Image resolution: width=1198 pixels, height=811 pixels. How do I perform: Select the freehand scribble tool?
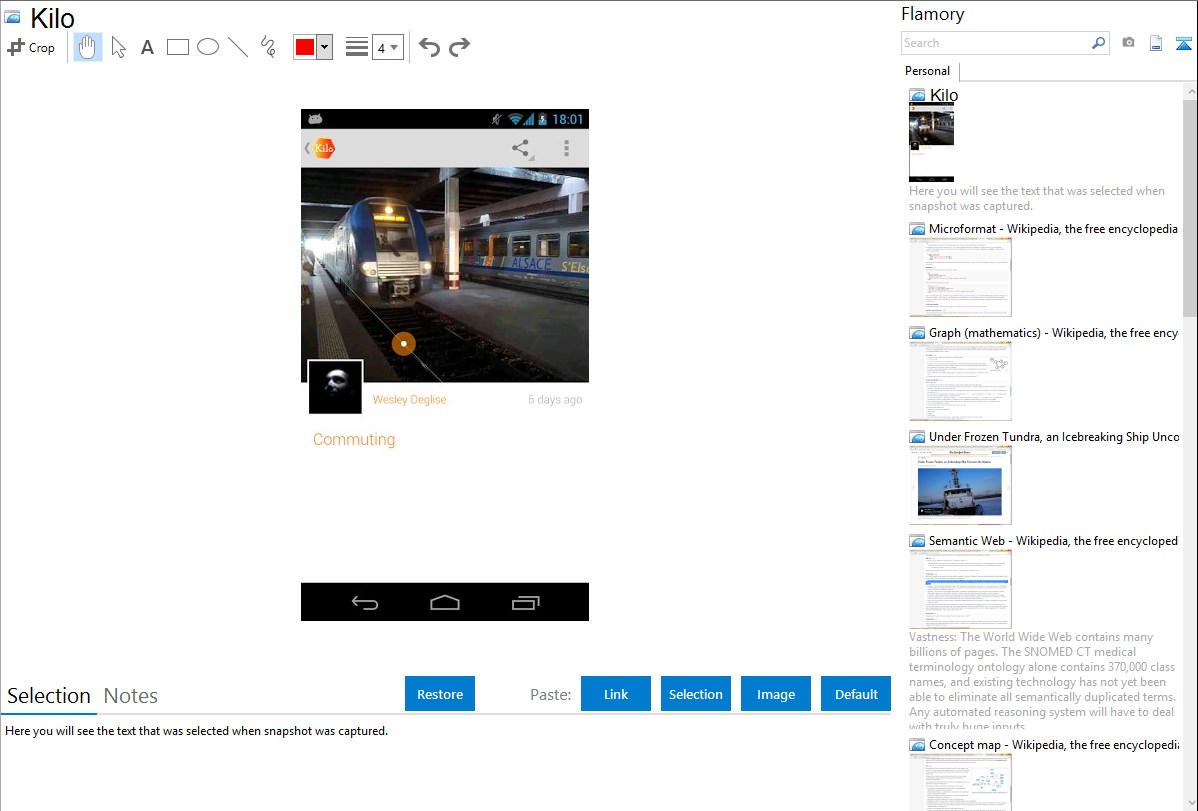[268, 47]
